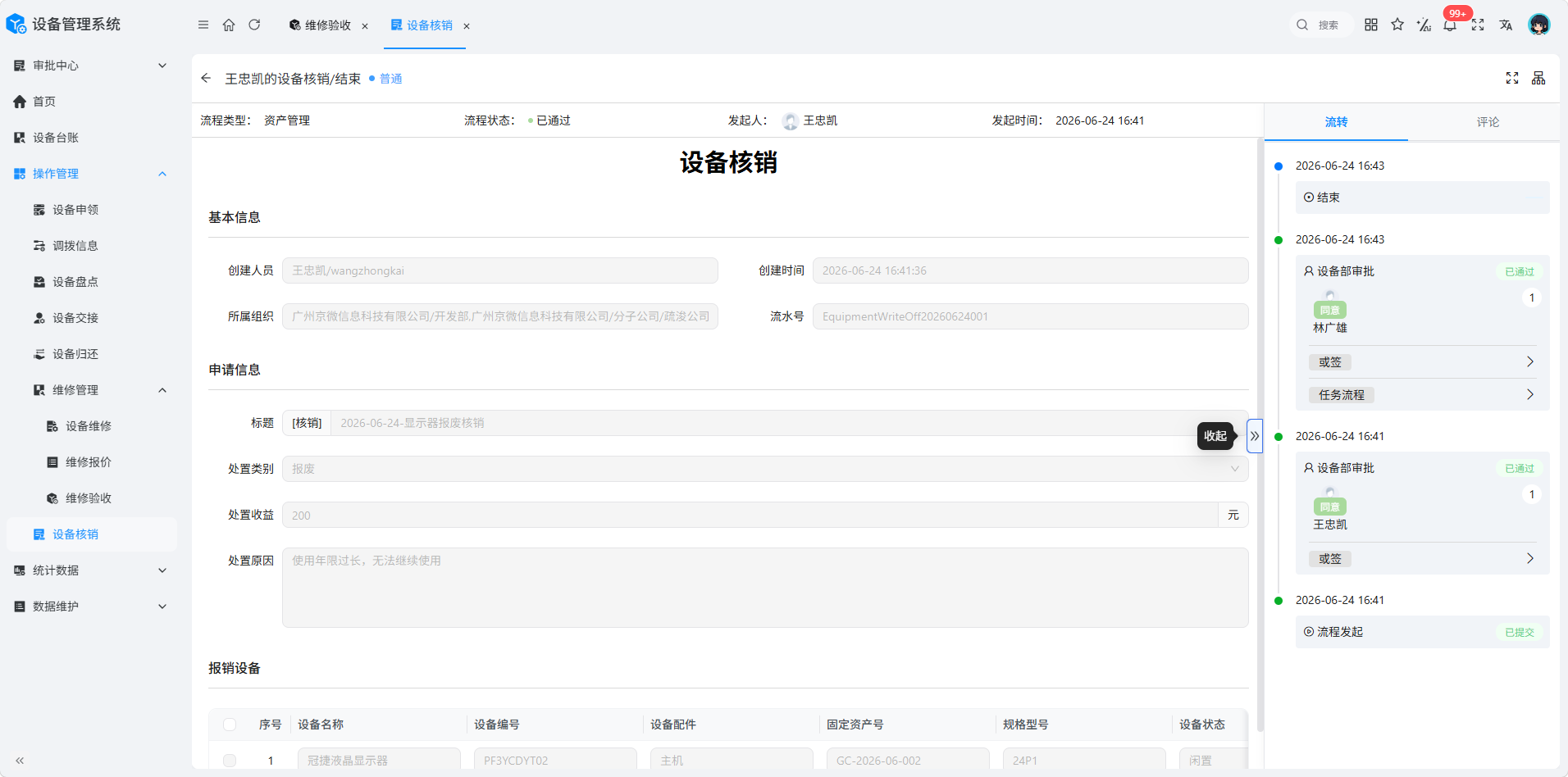Toggle the hamburger menu icon
Image resolution: width=1568 pixels, height=777 pixels.
pyautogui.click(x=203, y=25)
